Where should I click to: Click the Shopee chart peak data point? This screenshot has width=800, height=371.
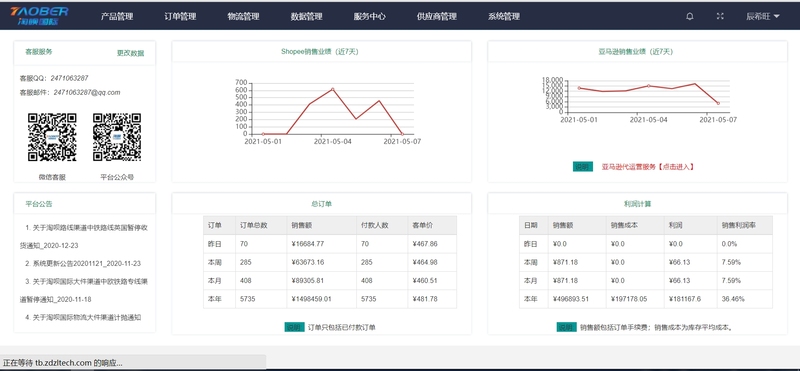[x=333, y=89]
